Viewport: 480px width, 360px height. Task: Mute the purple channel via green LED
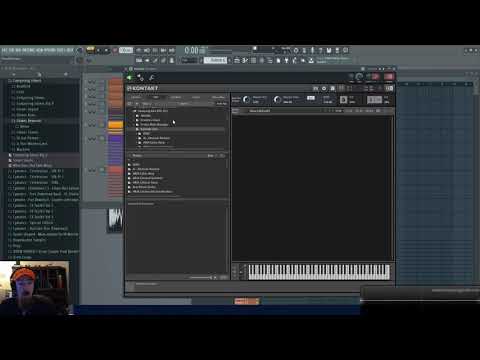102,138
